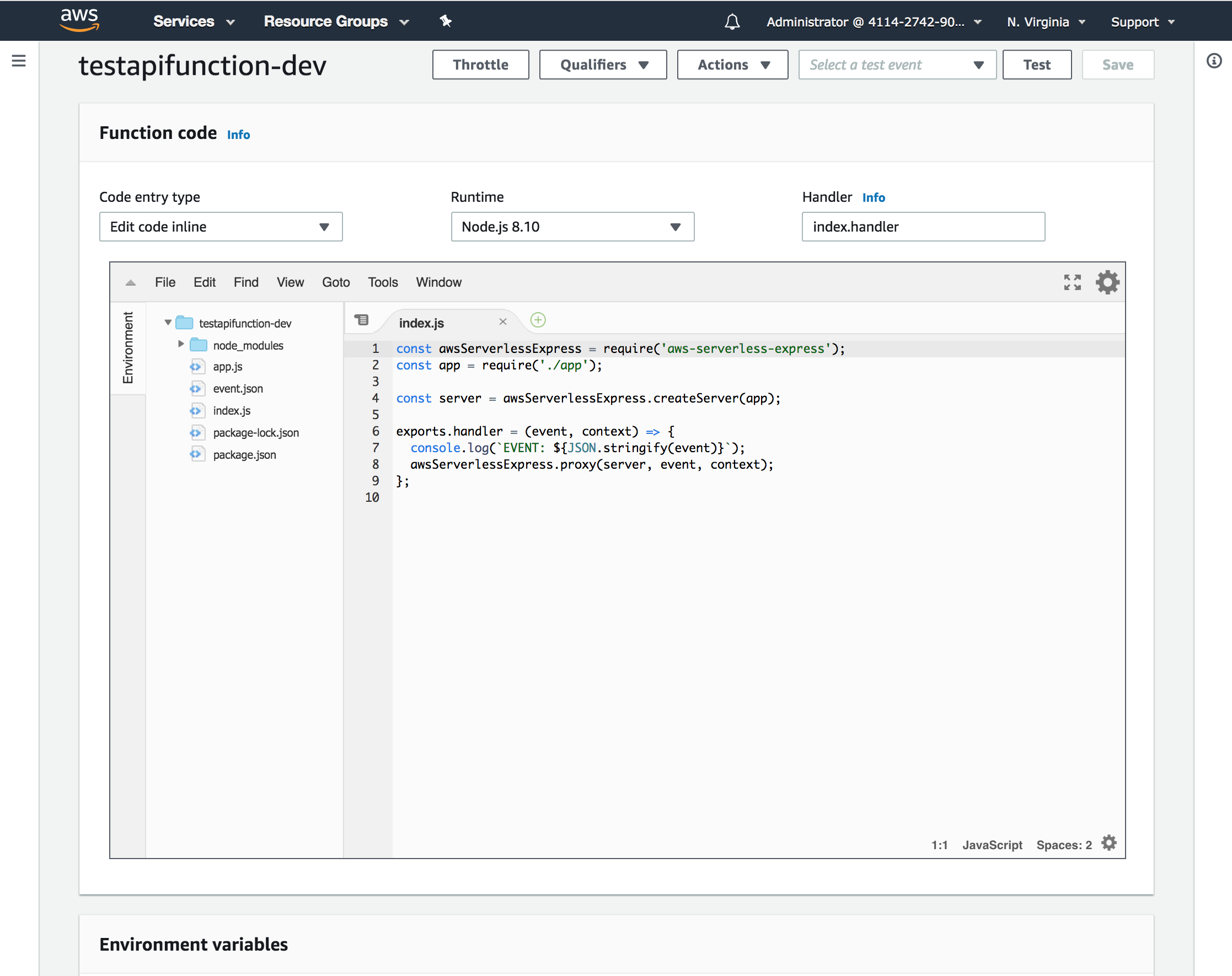
Task: Toggle fullscreen editor mode icon
Action: pos(1072,282)
